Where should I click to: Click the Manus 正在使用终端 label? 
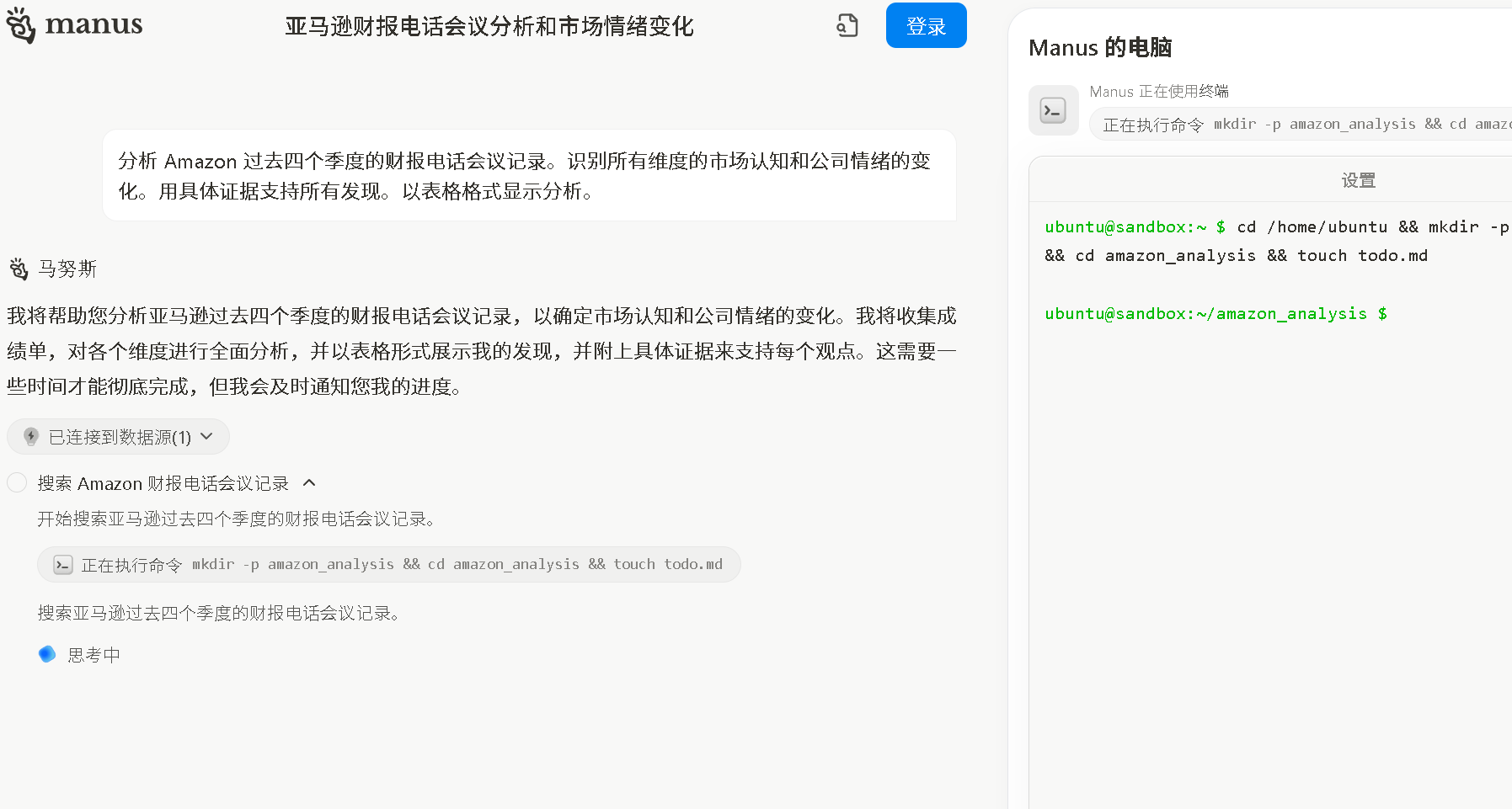pyautogui.click(x=1159, y=91)
